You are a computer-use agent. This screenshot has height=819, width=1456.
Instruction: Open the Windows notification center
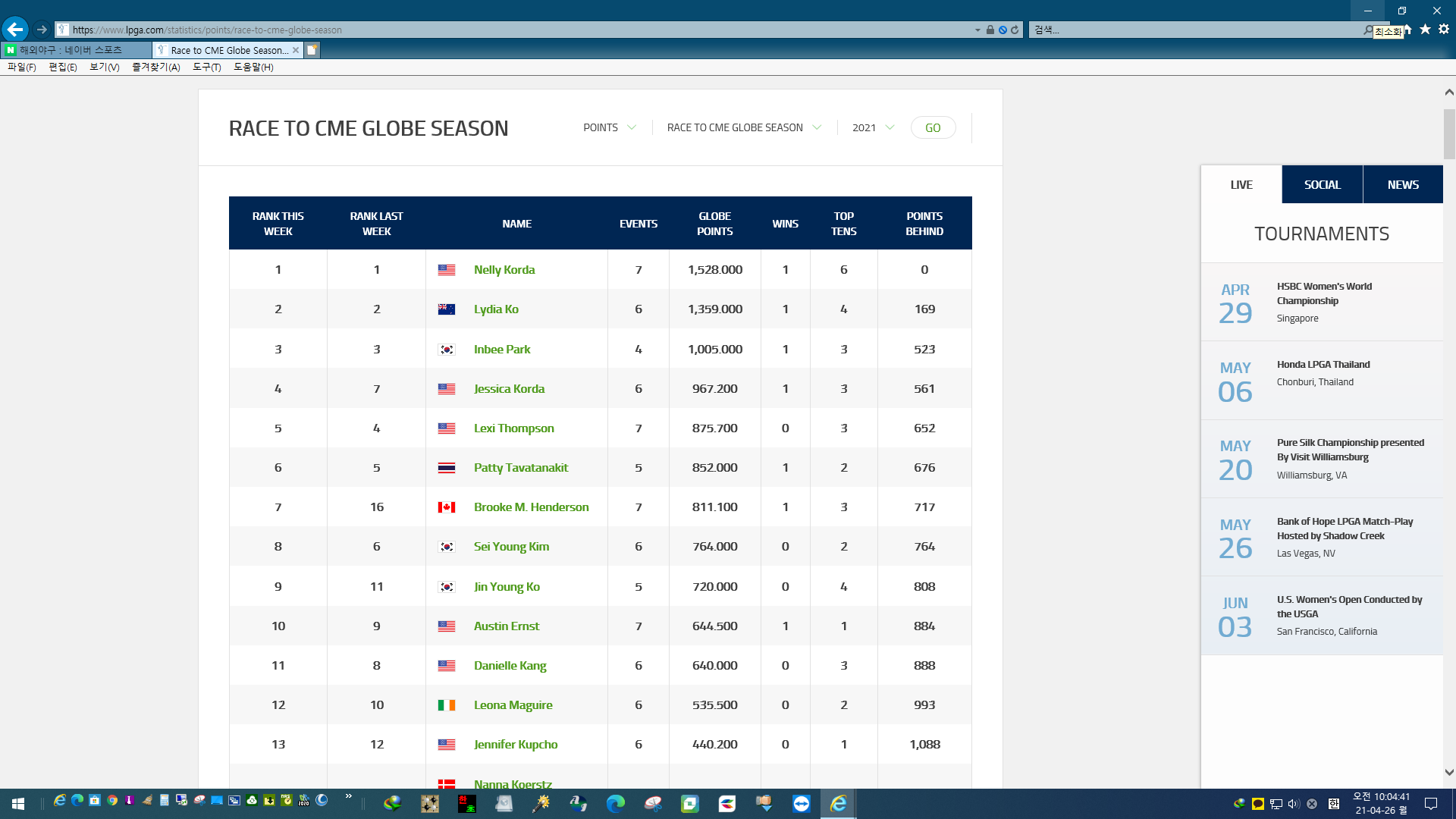tap(1431, 804)
